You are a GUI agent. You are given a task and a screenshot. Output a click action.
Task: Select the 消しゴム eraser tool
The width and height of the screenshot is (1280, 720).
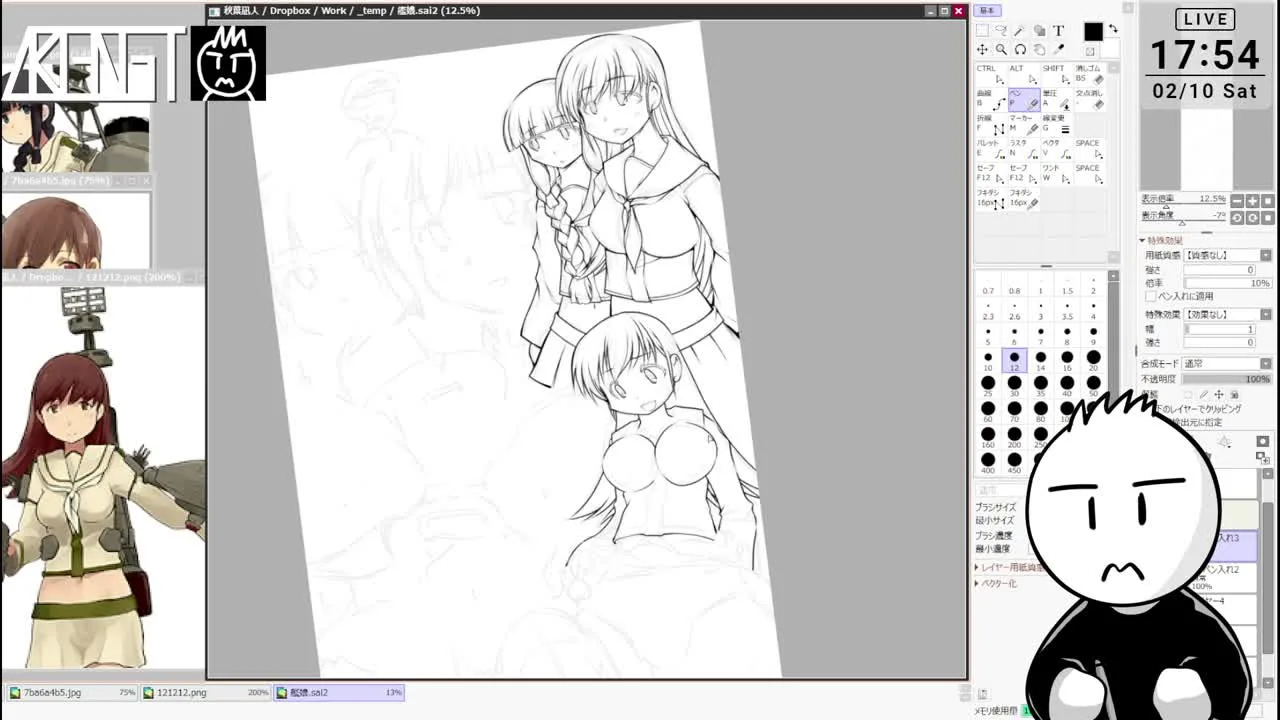pyautogui.click(x=1088, y=74)
